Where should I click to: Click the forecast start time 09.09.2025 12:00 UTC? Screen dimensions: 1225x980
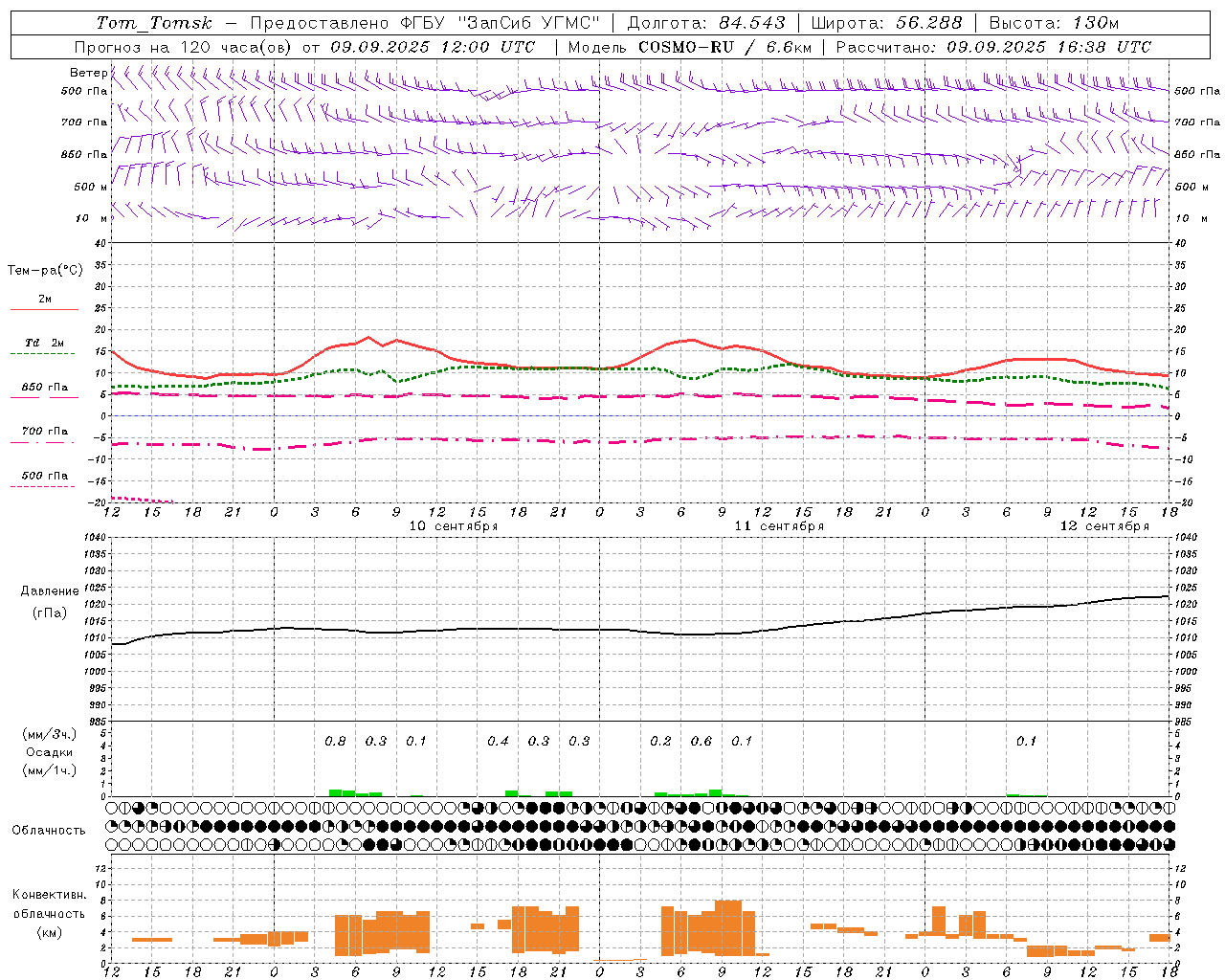coord(433,47)
